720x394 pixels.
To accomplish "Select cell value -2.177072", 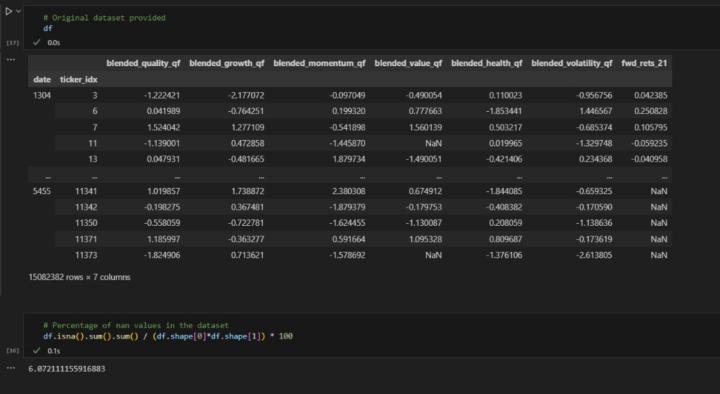I will pos(246,96).
